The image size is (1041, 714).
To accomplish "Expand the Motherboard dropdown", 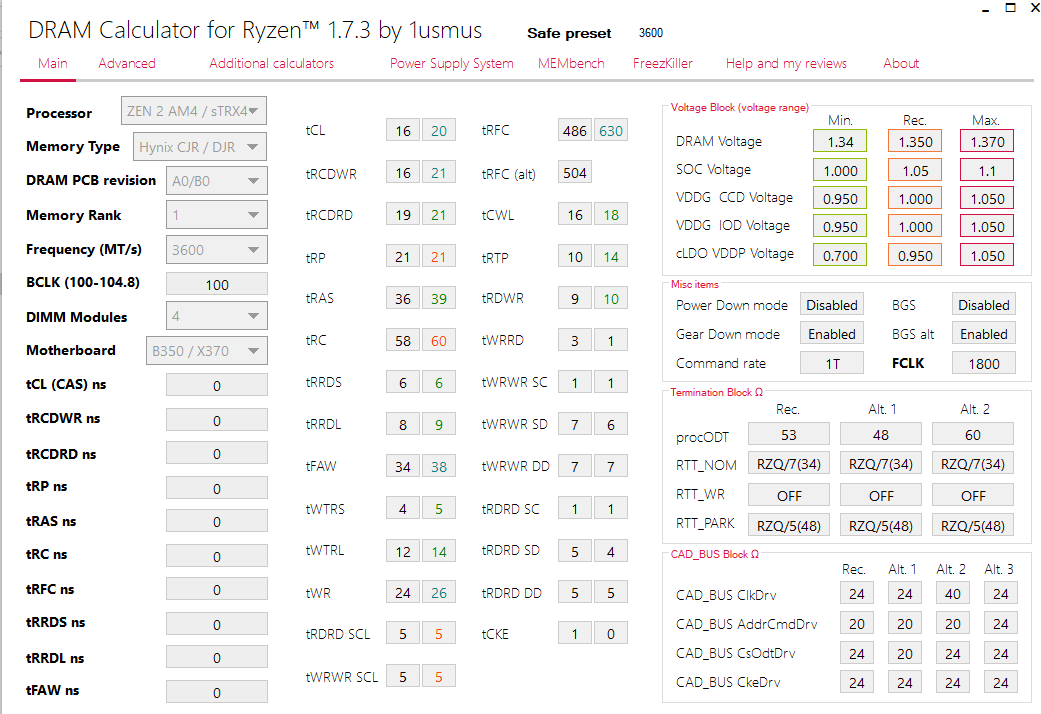I will (x=206, y=351).
